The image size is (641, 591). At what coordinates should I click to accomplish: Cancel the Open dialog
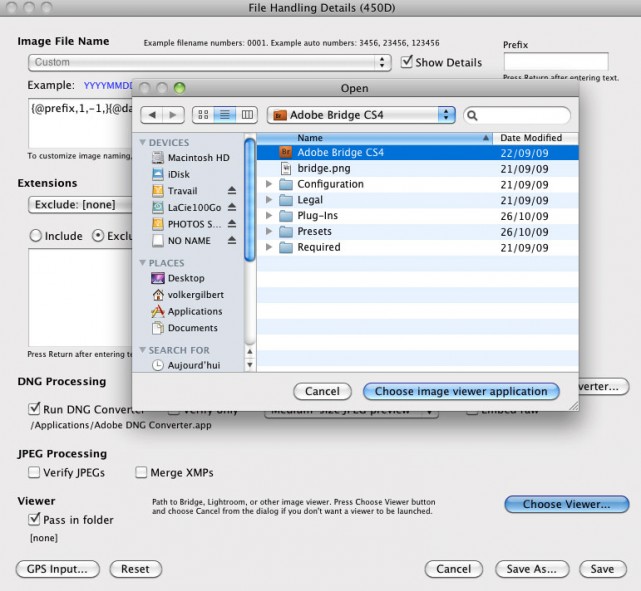[x=323, y=391]
